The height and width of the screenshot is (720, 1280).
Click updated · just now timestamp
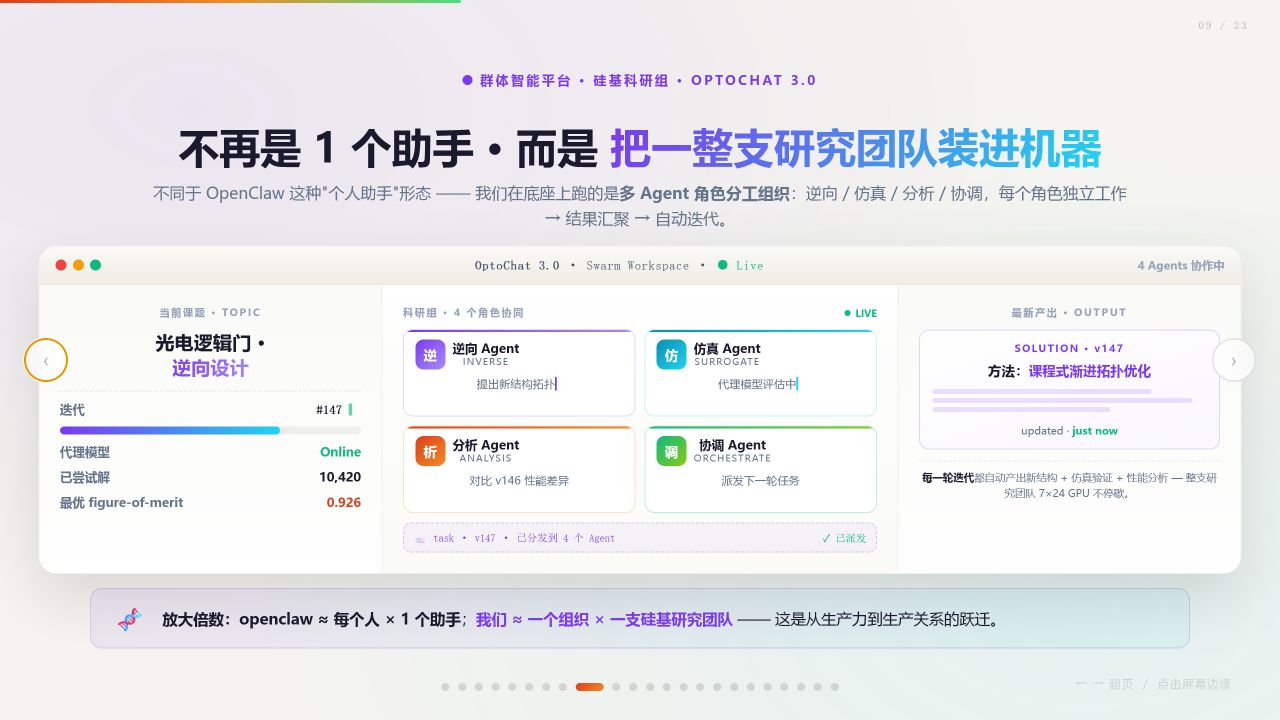point(1069,431)
